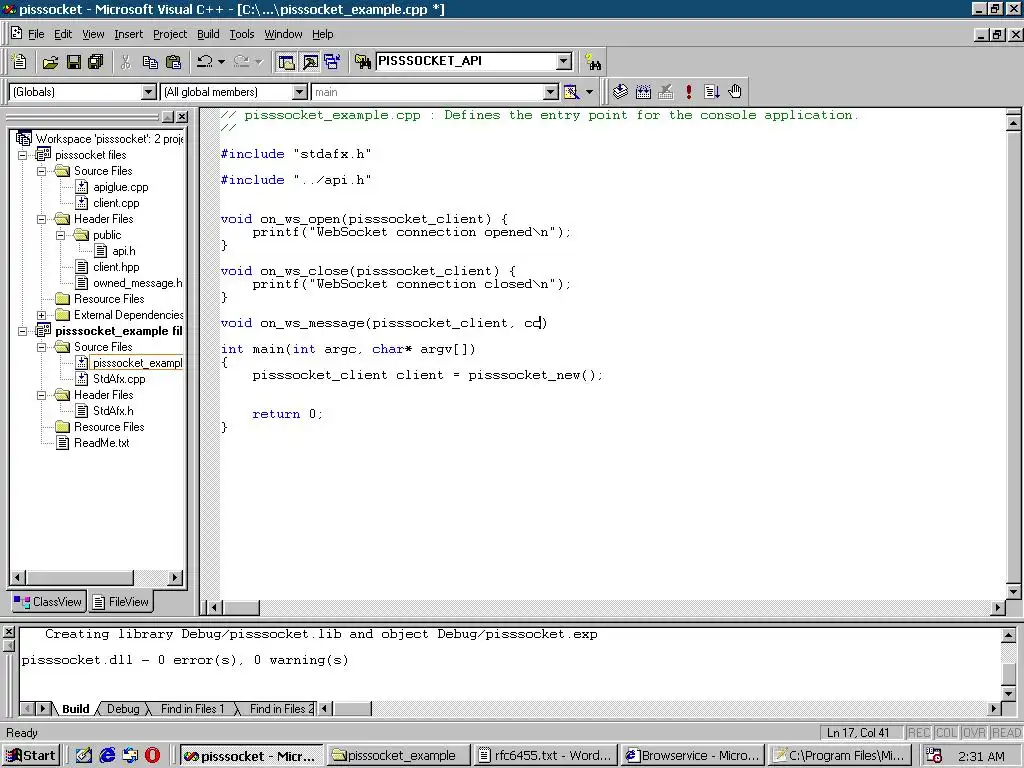The width and height of the screenshot is (1024, 768).
Task: Expand the External Dependencies folder
Action: coord(42,315)
